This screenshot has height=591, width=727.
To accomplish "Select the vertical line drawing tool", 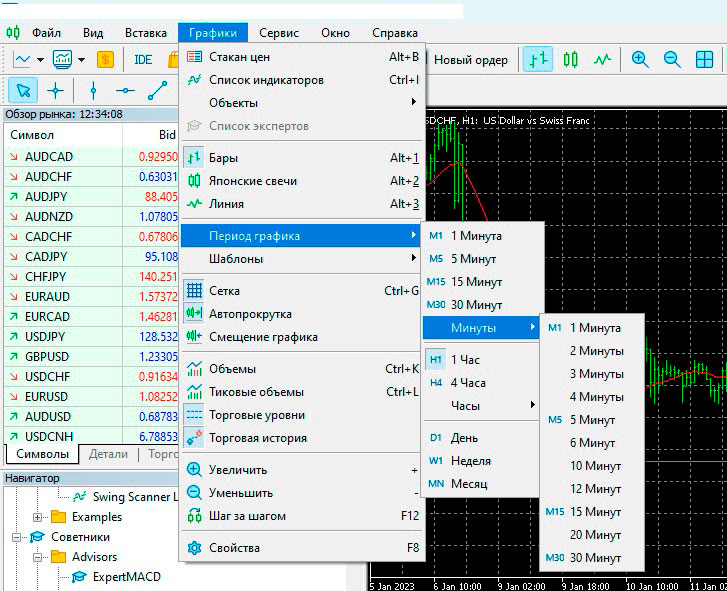I will 93,90.
